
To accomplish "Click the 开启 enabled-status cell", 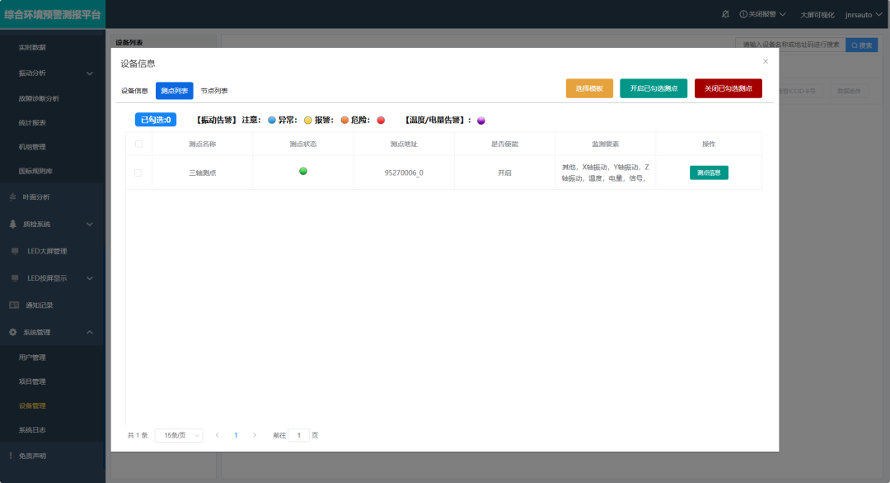I will [505, 173].
